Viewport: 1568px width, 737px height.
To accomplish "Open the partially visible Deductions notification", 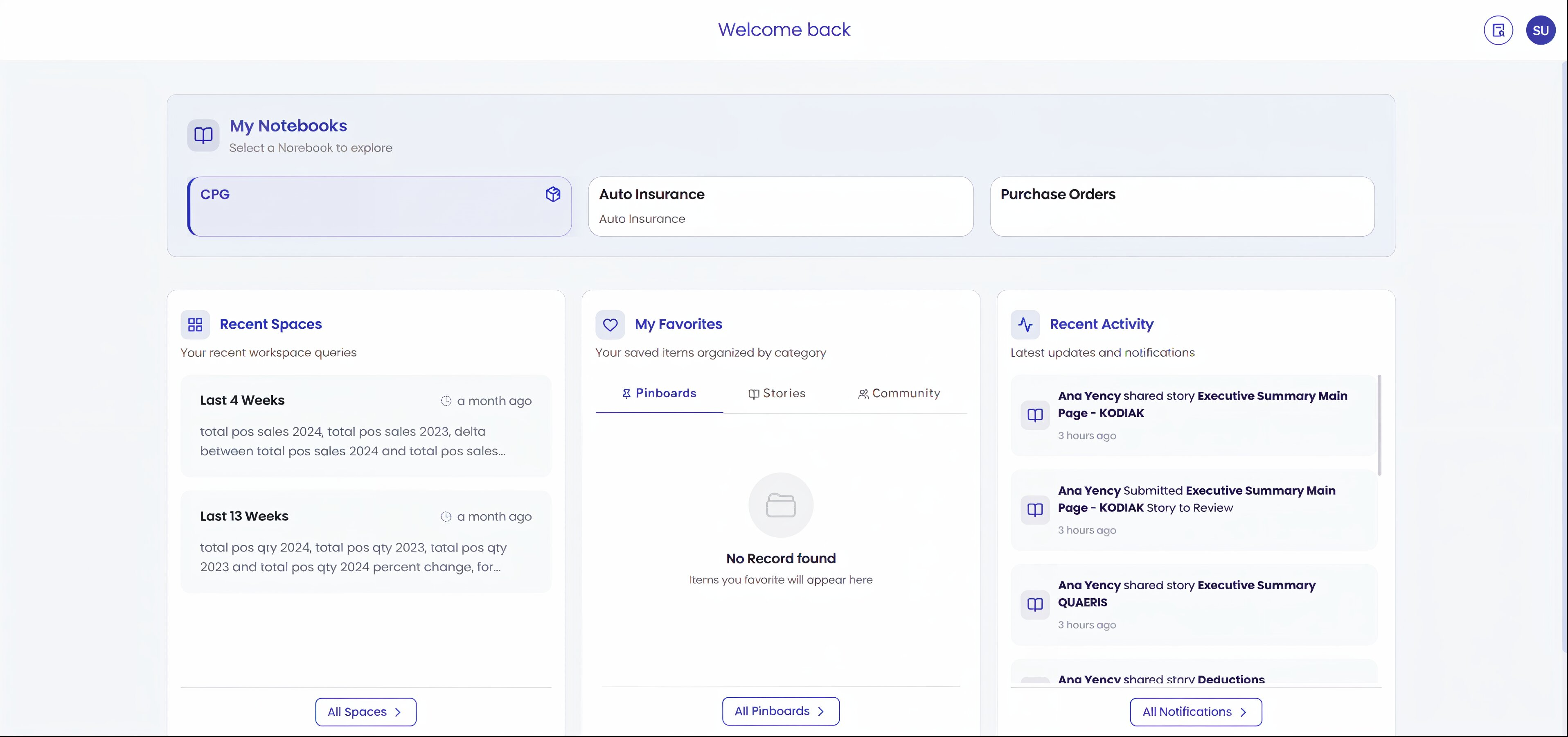I will coord(1194,672).
